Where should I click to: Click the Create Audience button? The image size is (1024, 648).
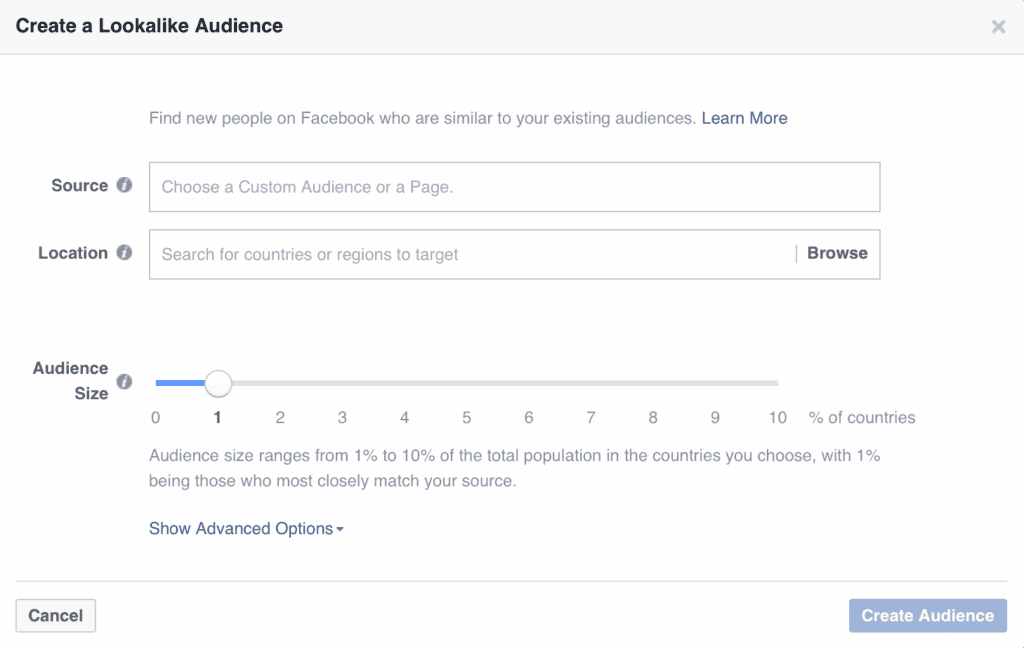point(927,615)
